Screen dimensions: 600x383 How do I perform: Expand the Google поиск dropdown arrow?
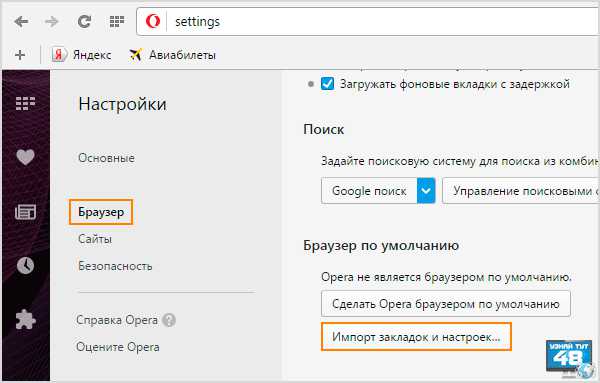pos(426,191)
